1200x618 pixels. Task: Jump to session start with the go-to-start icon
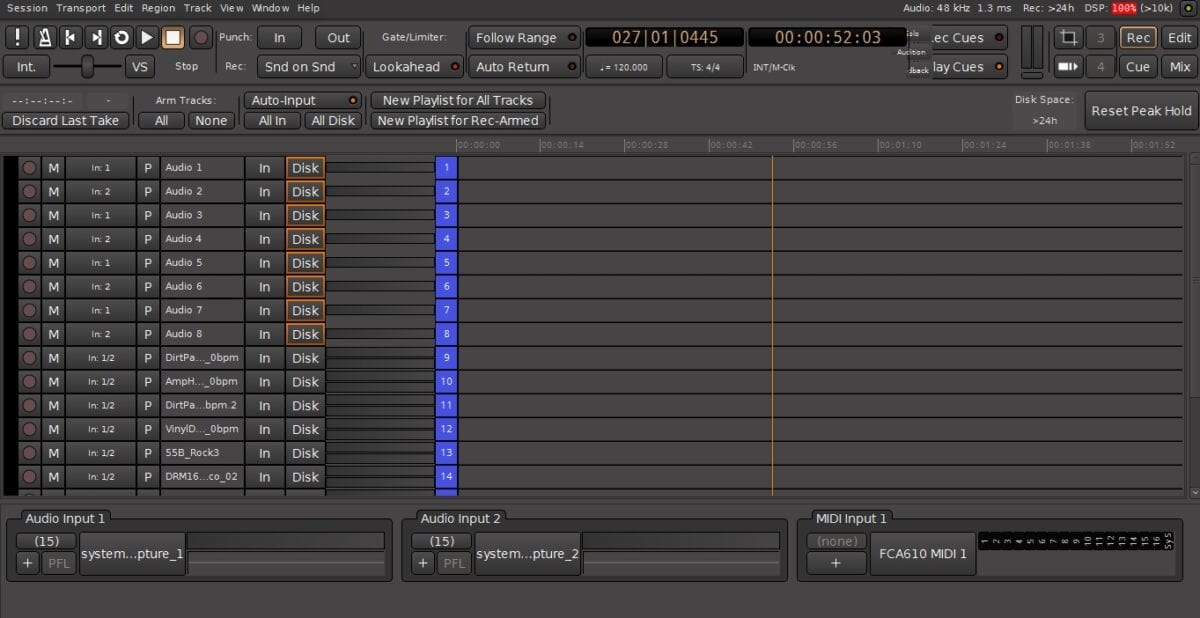(x=70, y=38)
